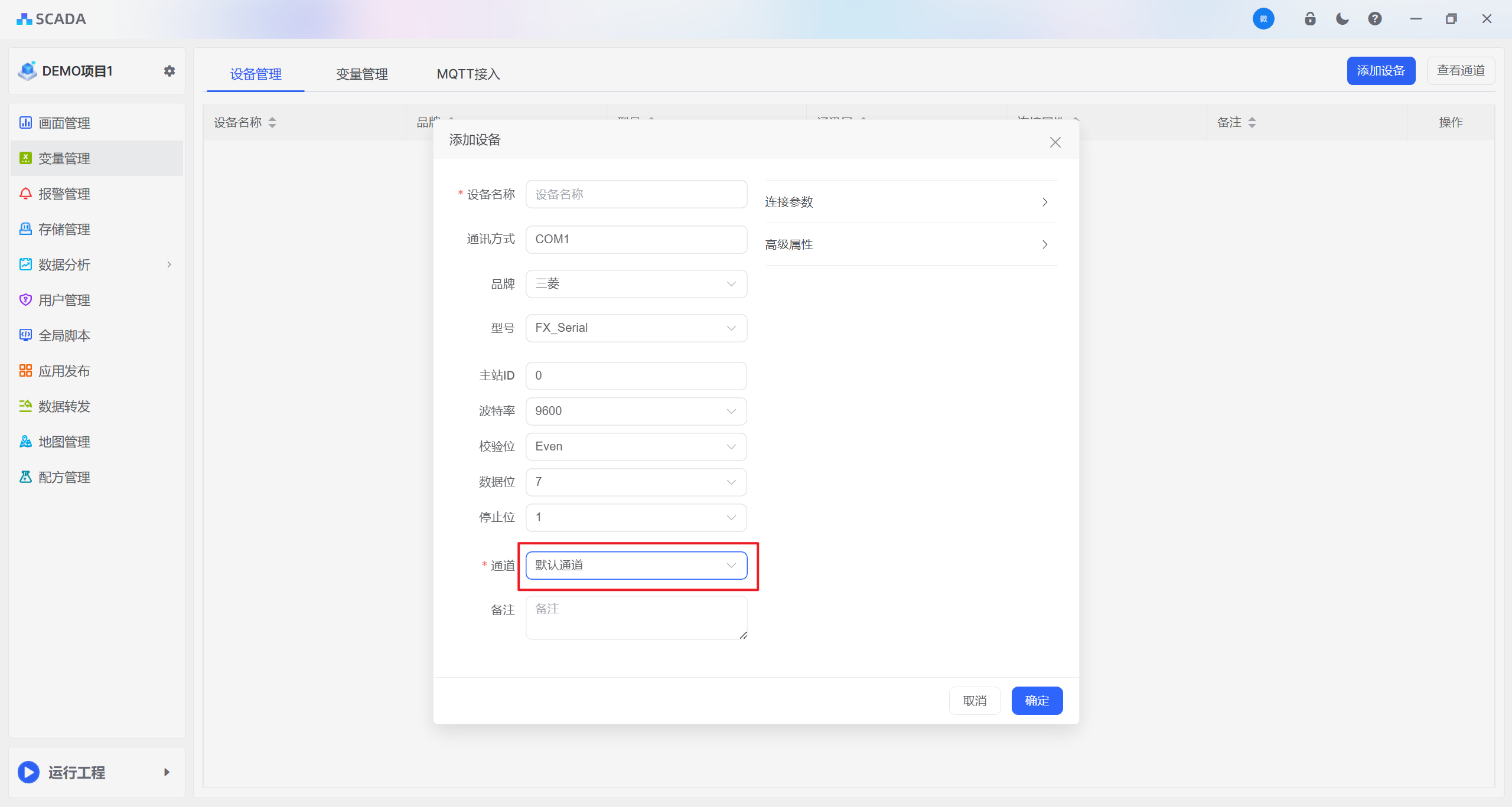Viewport: 1512px width, 807px height.
Task: Open the help question mark icon
Action: pyautogui.click(x=1375, y=19)
